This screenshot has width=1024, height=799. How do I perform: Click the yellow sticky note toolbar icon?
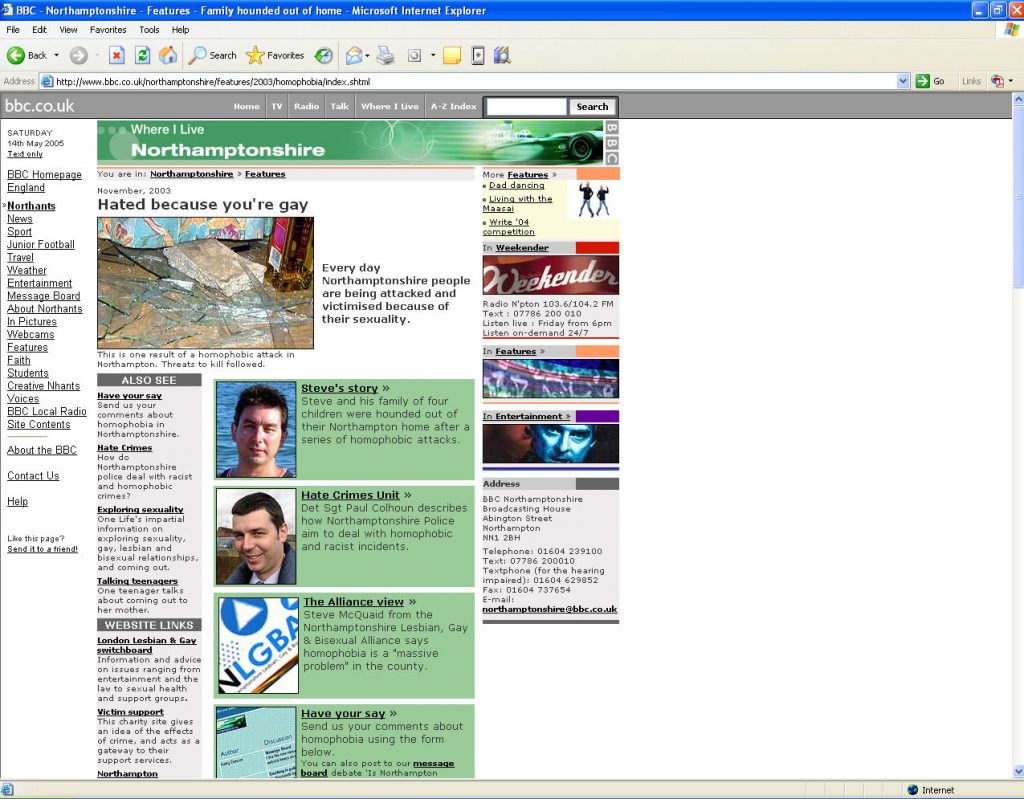(x=452, y=56)
